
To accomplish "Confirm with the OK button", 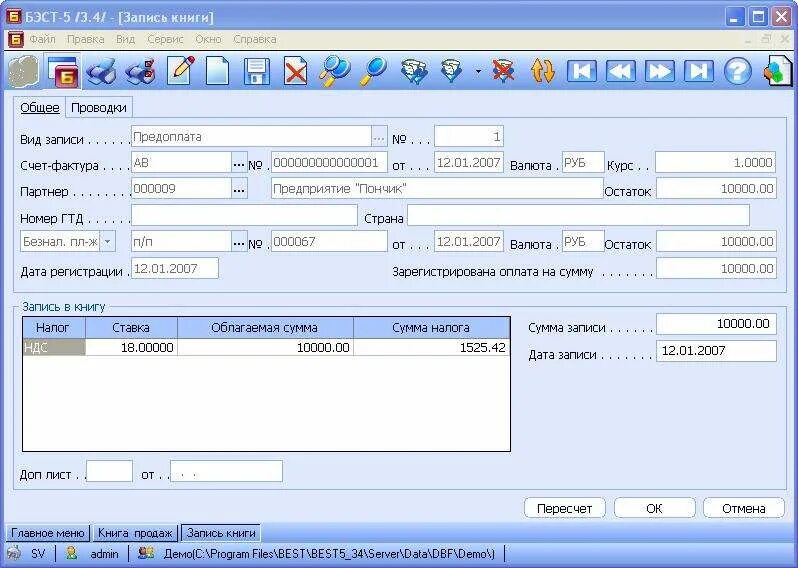I will [654, 508].
